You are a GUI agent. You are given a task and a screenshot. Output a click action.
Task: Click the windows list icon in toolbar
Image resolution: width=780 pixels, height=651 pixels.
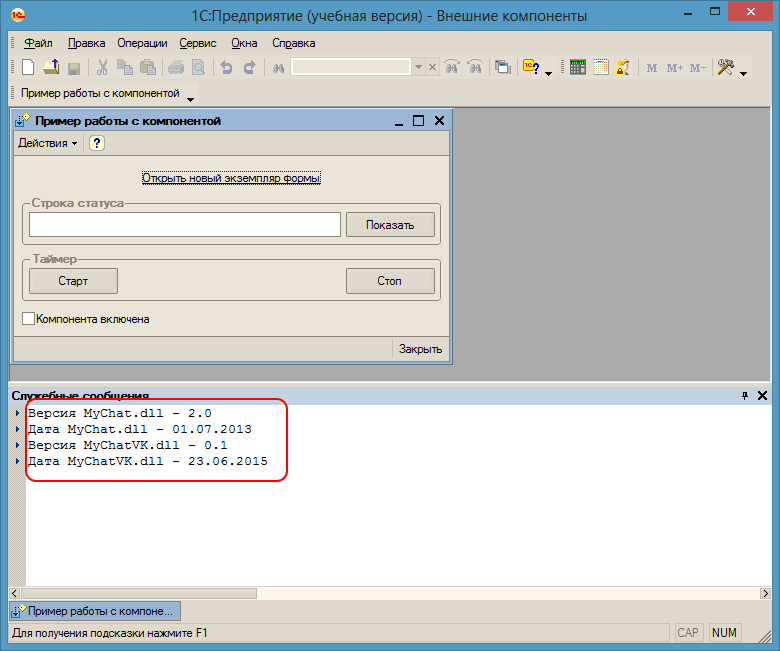click(x=502, y=68)
